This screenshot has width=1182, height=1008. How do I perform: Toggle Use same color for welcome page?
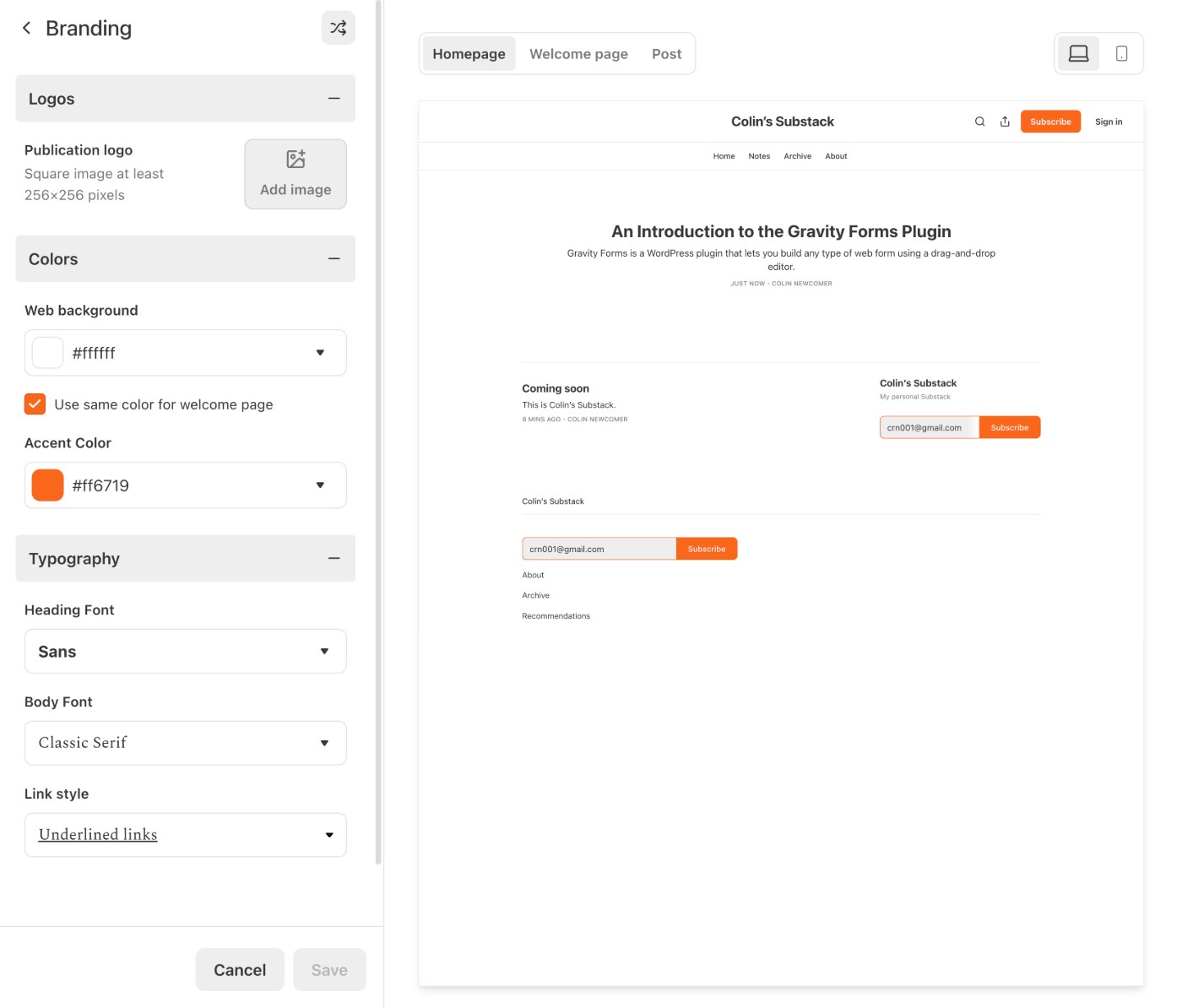click(x=35, y=404)
